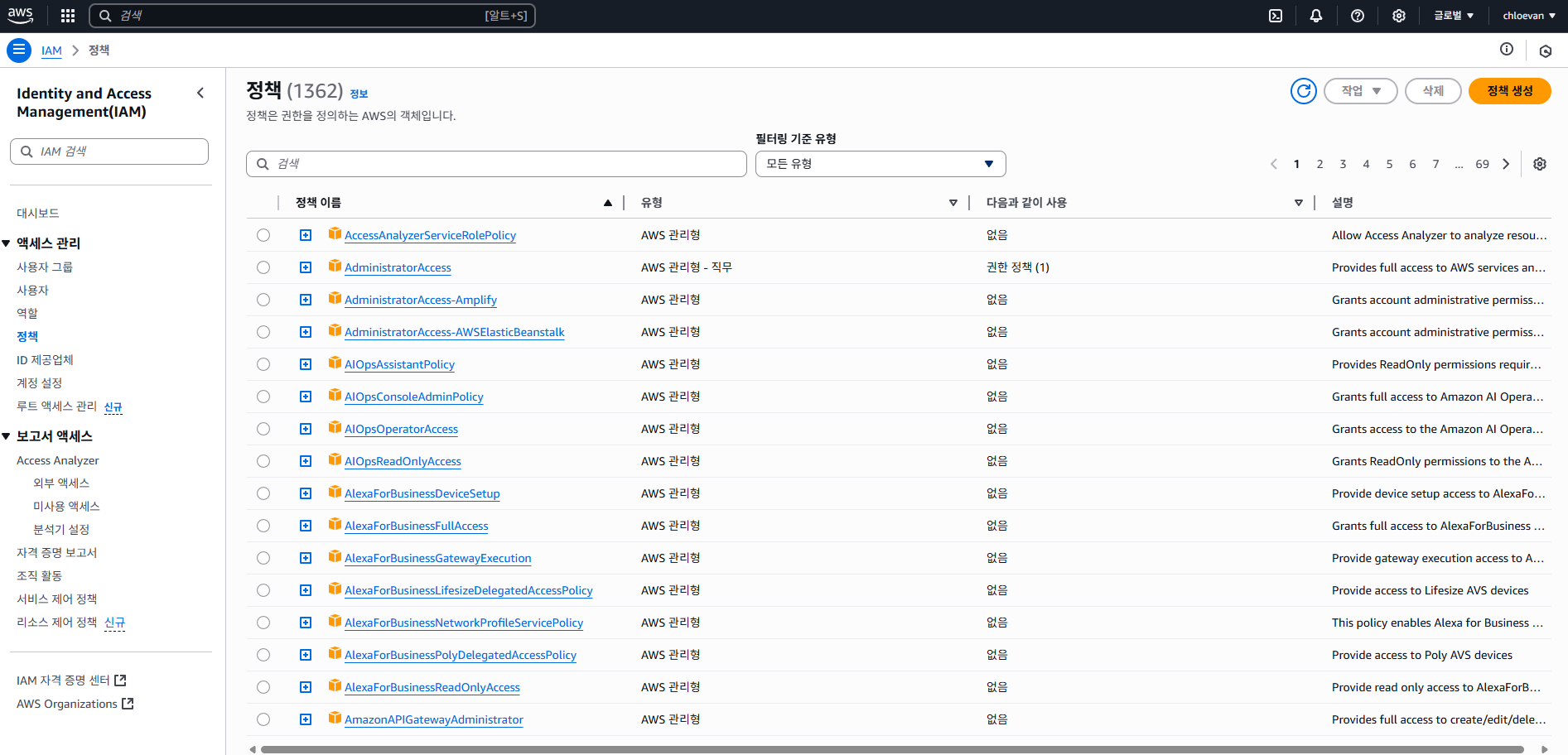Screen dimensions: 1568x755
Task: Collapse the 액세스 관리 section
Action: [6, 243]
